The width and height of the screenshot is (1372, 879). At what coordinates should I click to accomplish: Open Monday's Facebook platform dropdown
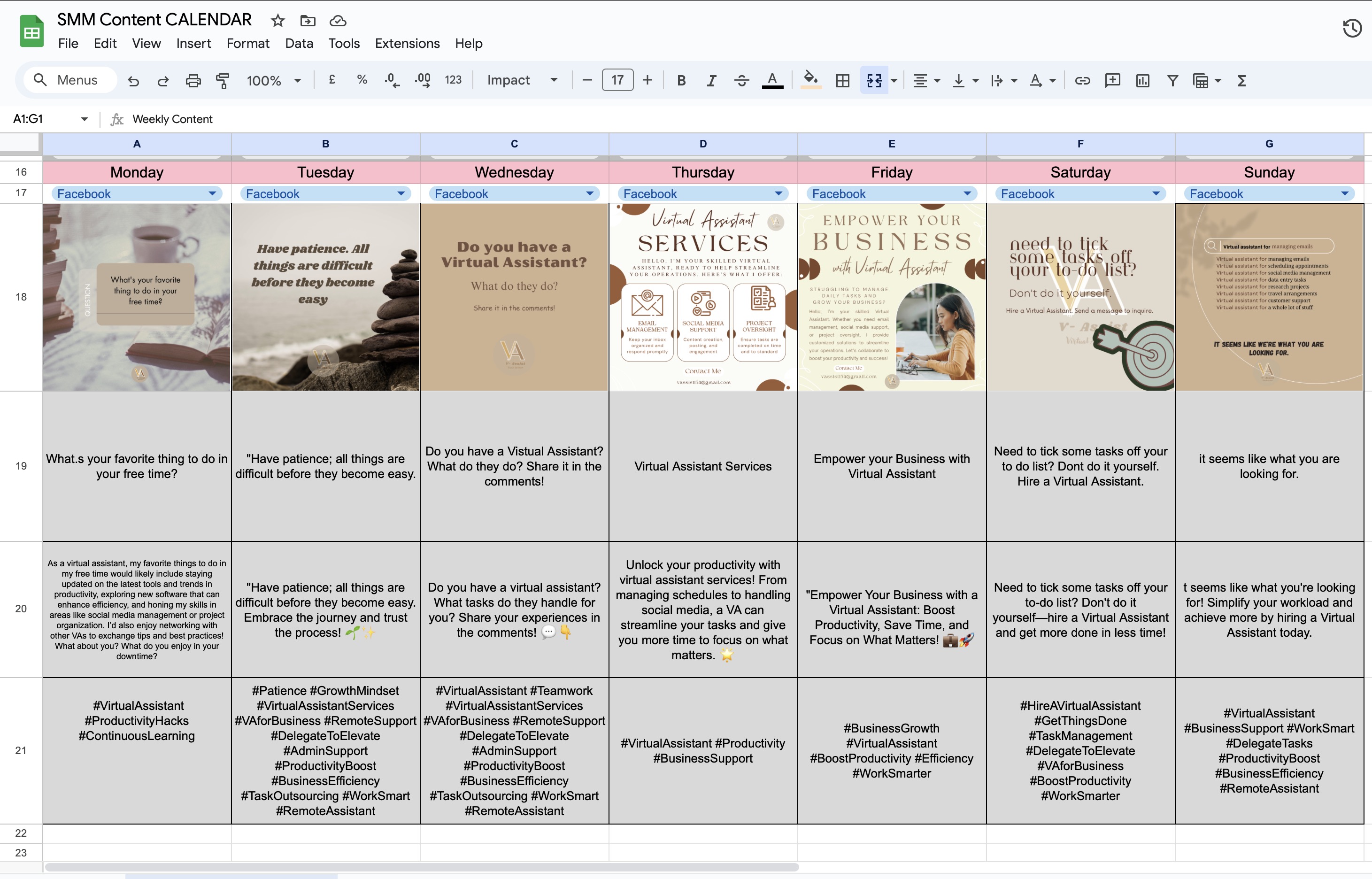point(212,193)
